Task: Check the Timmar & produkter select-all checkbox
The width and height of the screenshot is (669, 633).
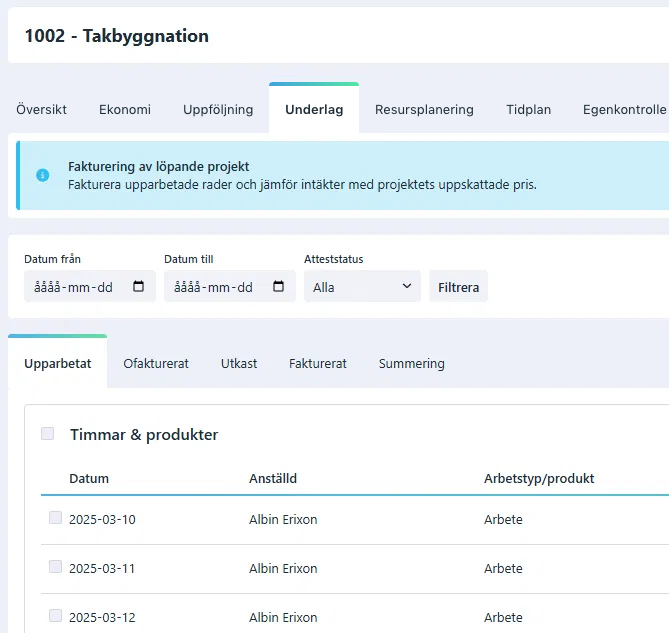Action: [47, 434]
